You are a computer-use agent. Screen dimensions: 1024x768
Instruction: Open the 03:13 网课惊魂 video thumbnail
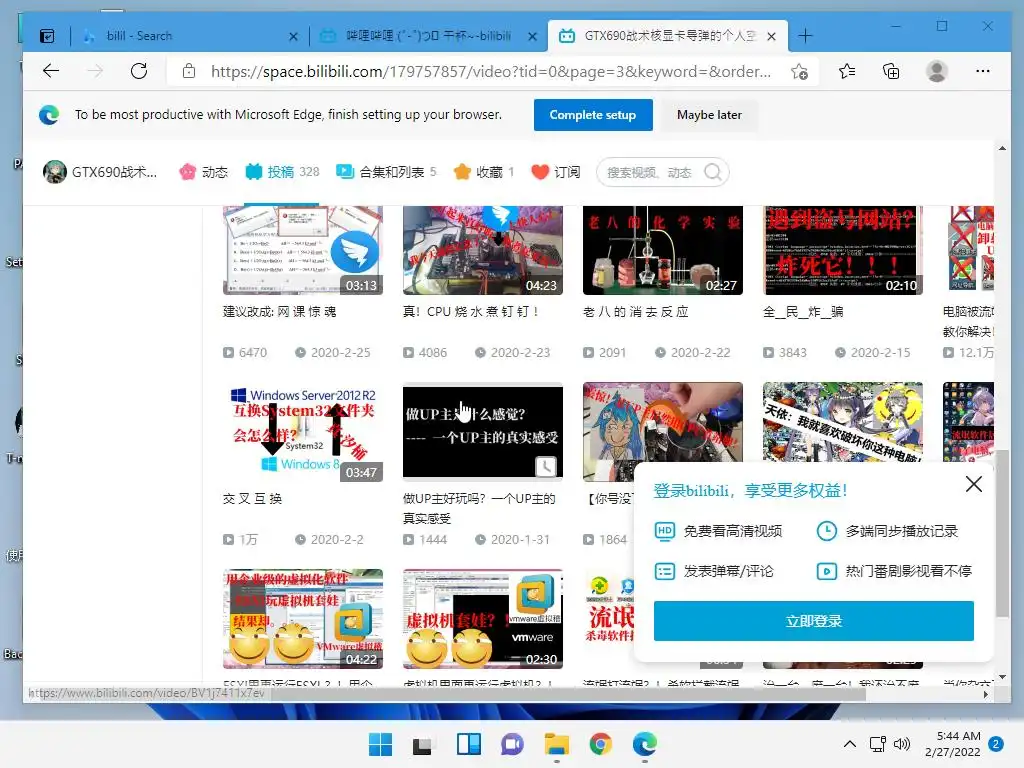click(303, 250)
